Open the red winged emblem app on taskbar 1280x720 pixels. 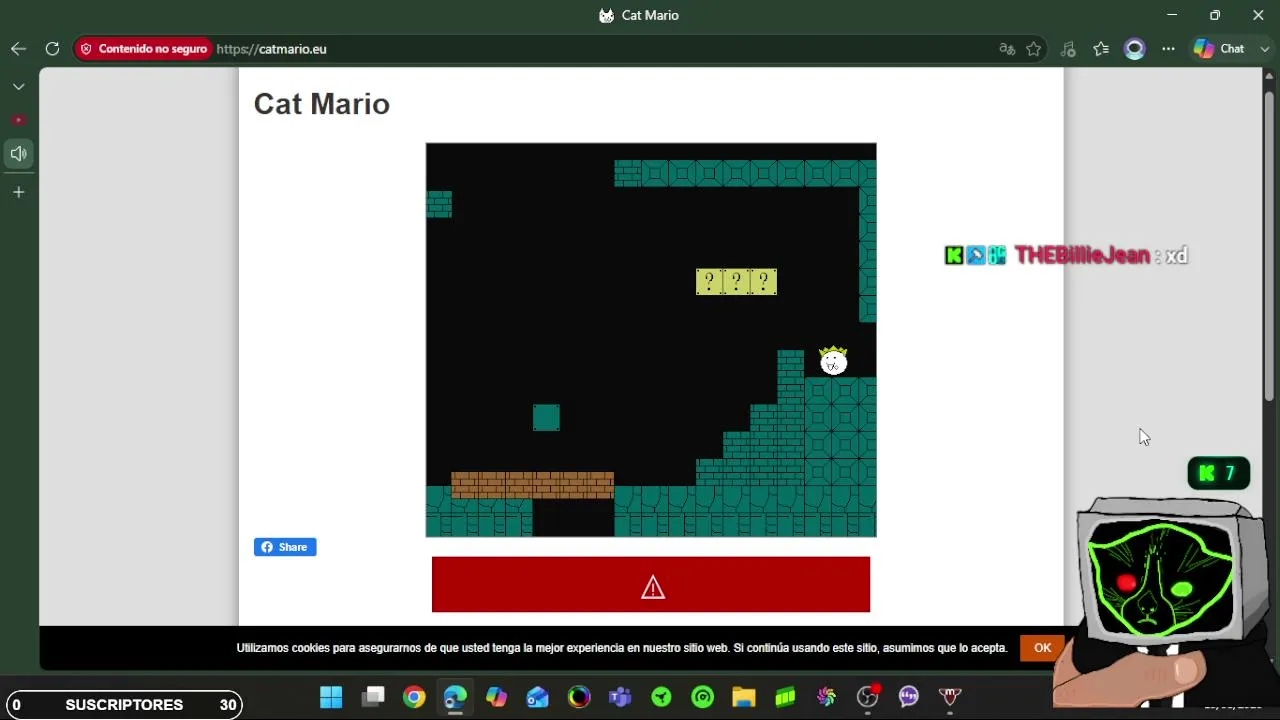(x=950, y=697)
